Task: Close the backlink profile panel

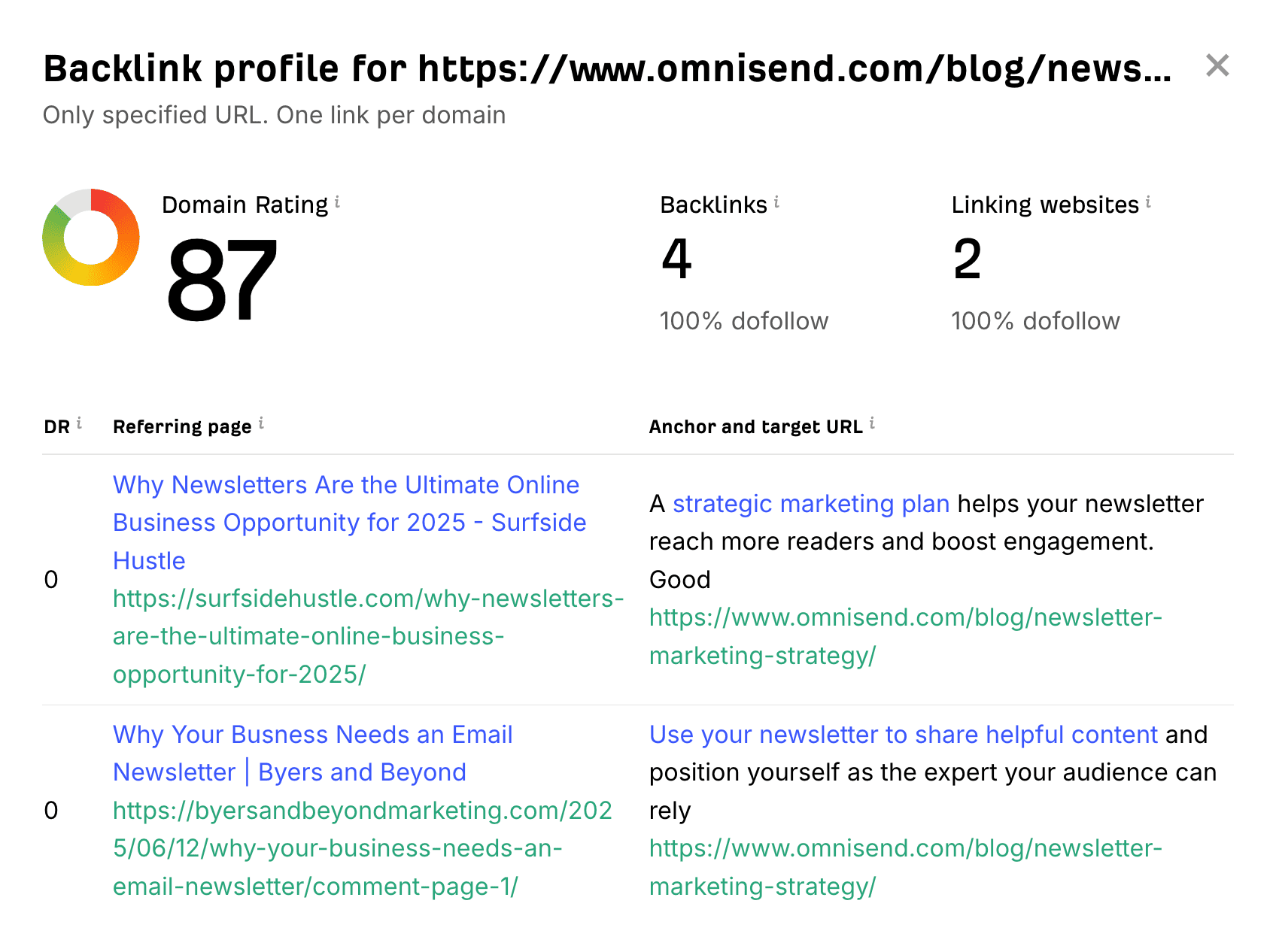Action: tap(1217, 65)
